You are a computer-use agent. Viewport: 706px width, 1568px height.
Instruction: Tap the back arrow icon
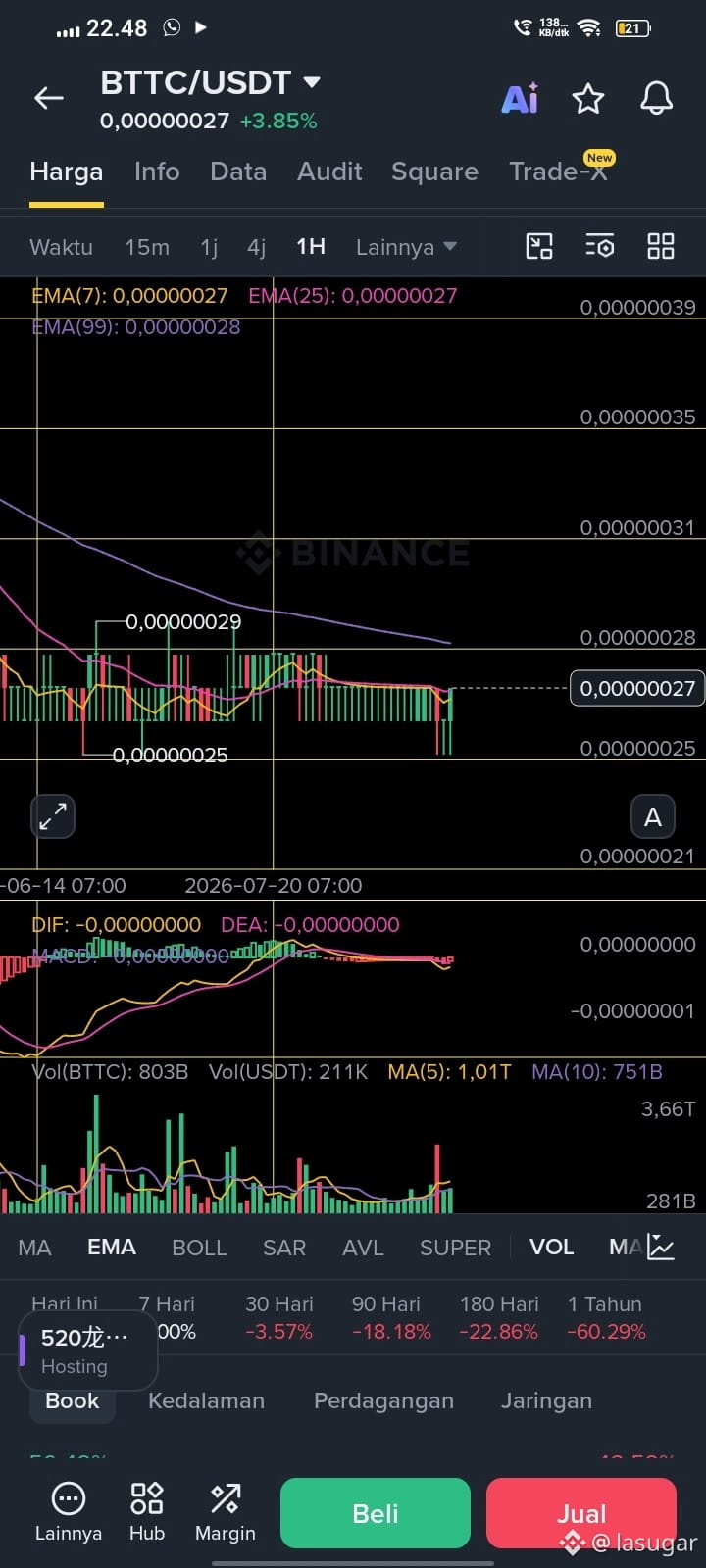pyautogui.click(x=48, y=98)
